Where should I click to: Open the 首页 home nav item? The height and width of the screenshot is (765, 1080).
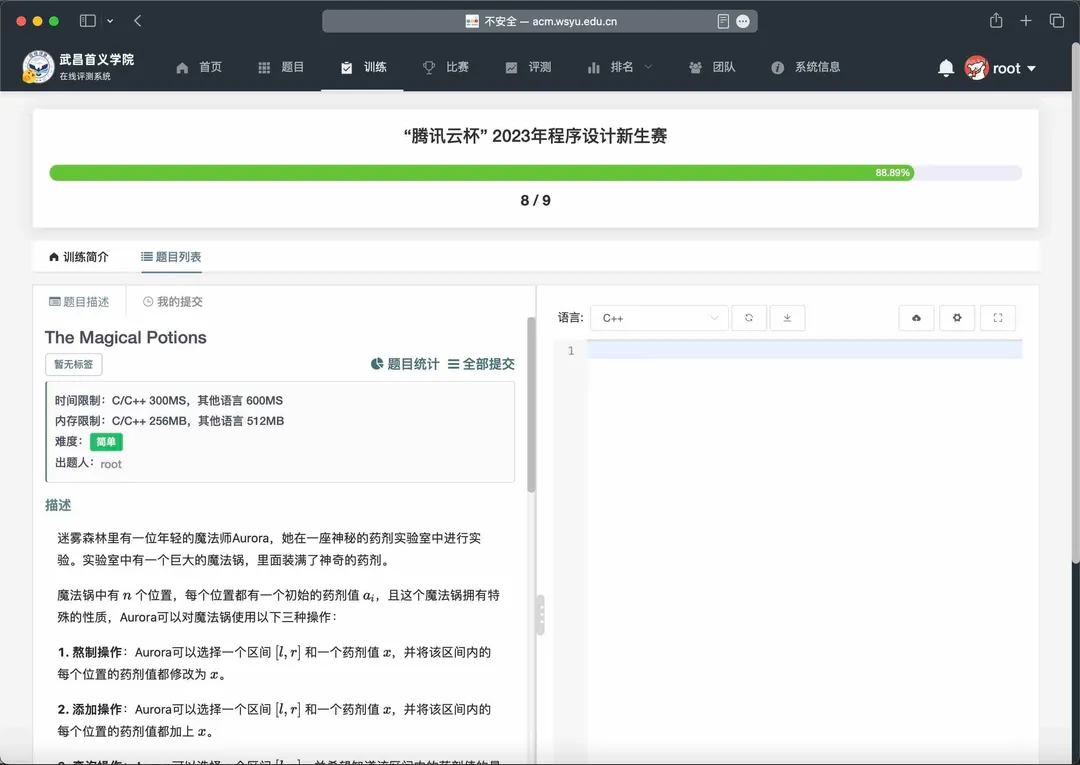pos(199,67)
